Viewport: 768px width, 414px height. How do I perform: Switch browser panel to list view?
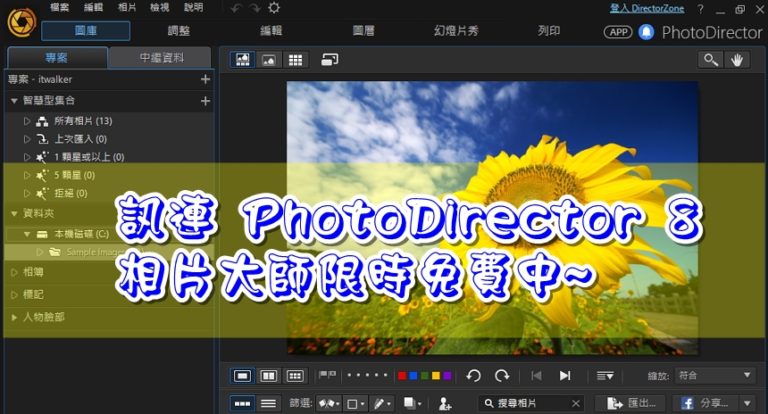268,403
